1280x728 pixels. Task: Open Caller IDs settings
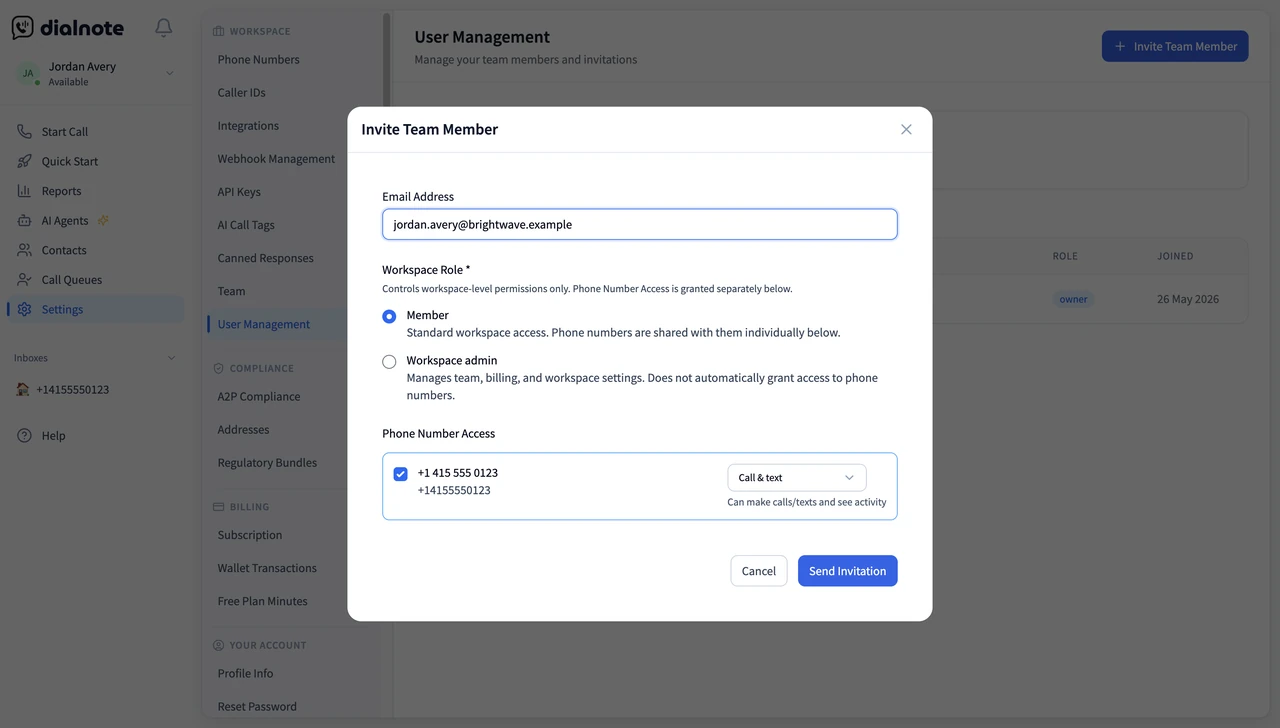coord(241,92)
